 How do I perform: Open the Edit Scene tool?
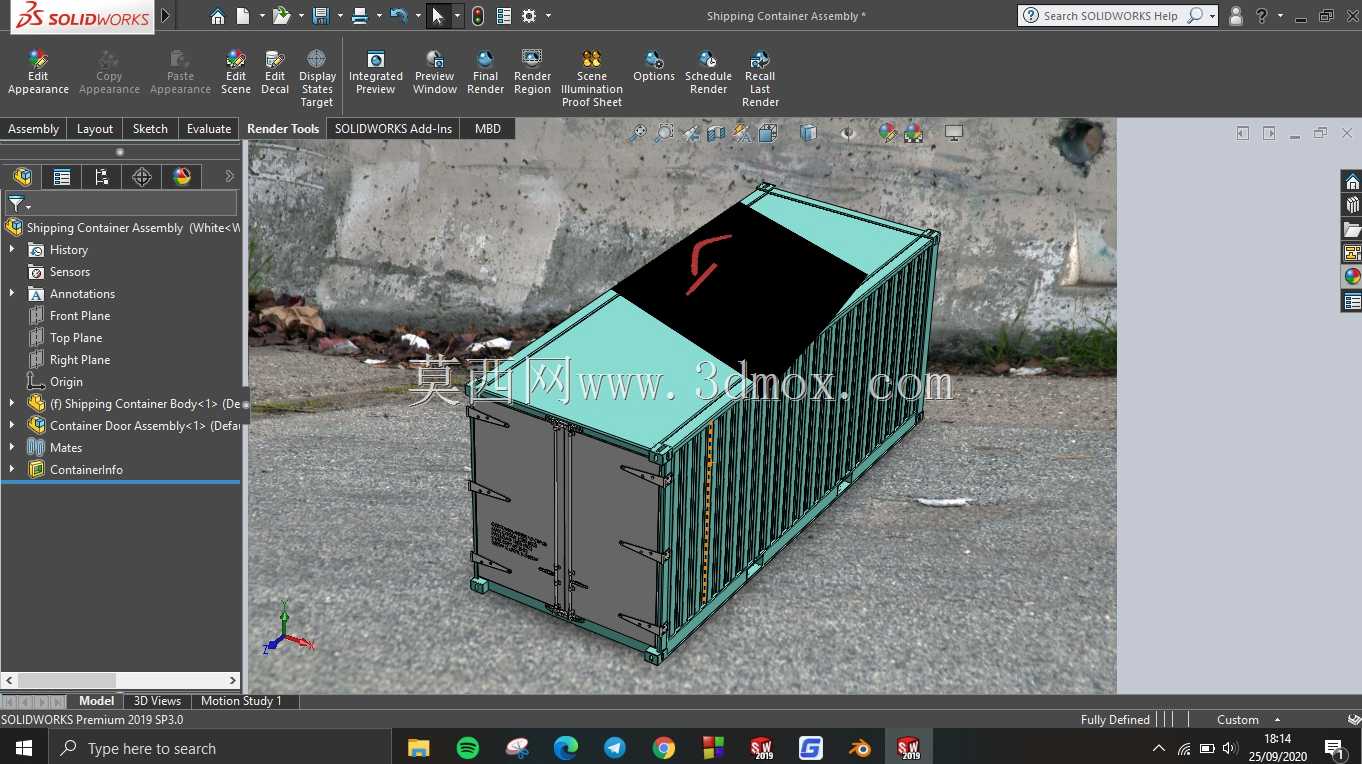click(236, 73)
